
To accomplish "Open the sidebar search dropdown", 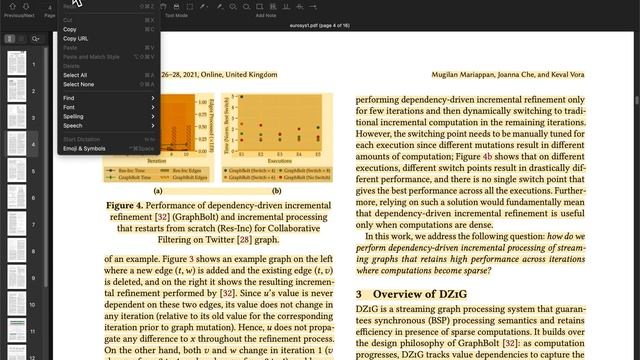I will pyautogui.click(x=36, y=39).
